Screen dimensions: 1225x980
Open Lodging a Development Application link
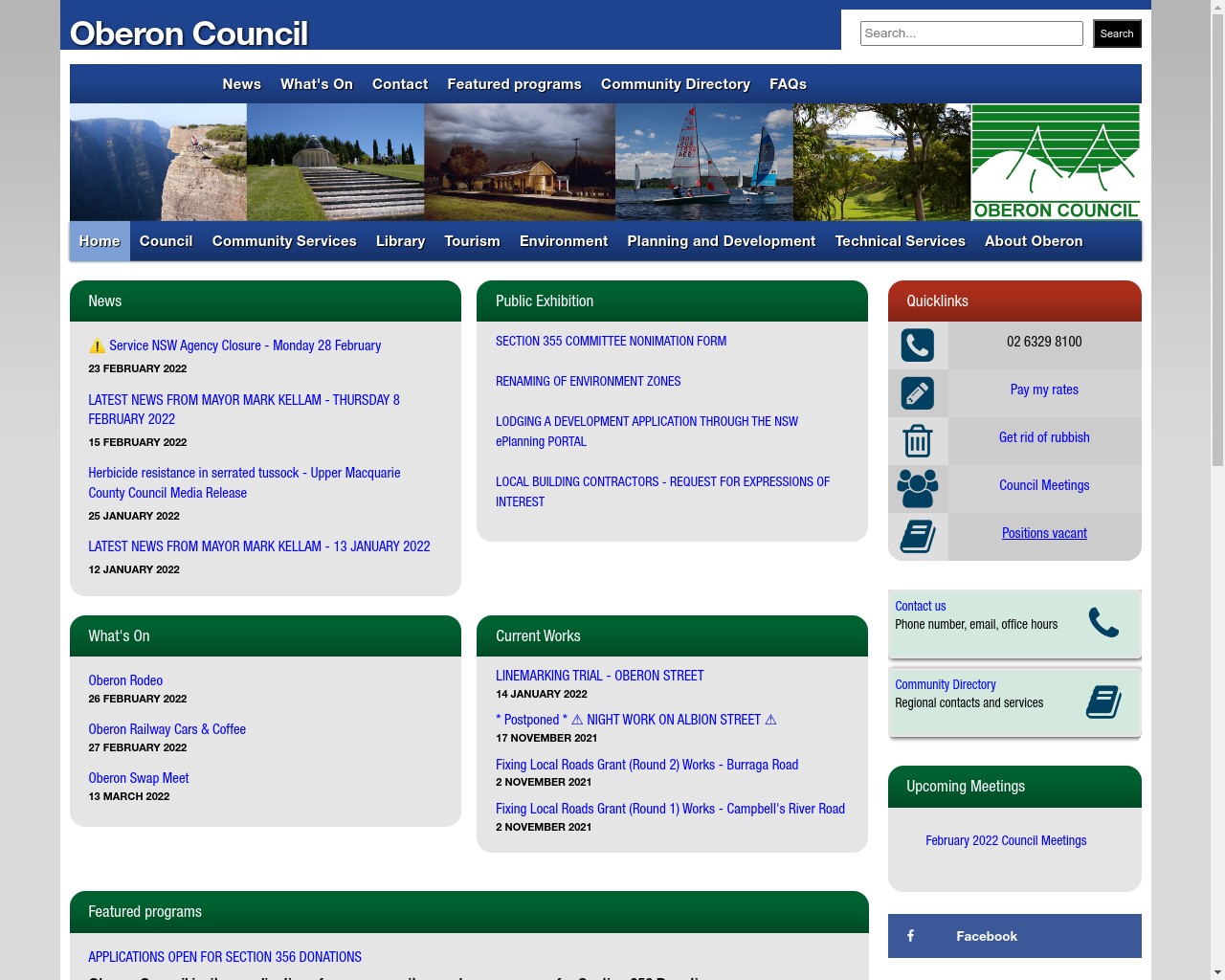[x=647, y=432]
